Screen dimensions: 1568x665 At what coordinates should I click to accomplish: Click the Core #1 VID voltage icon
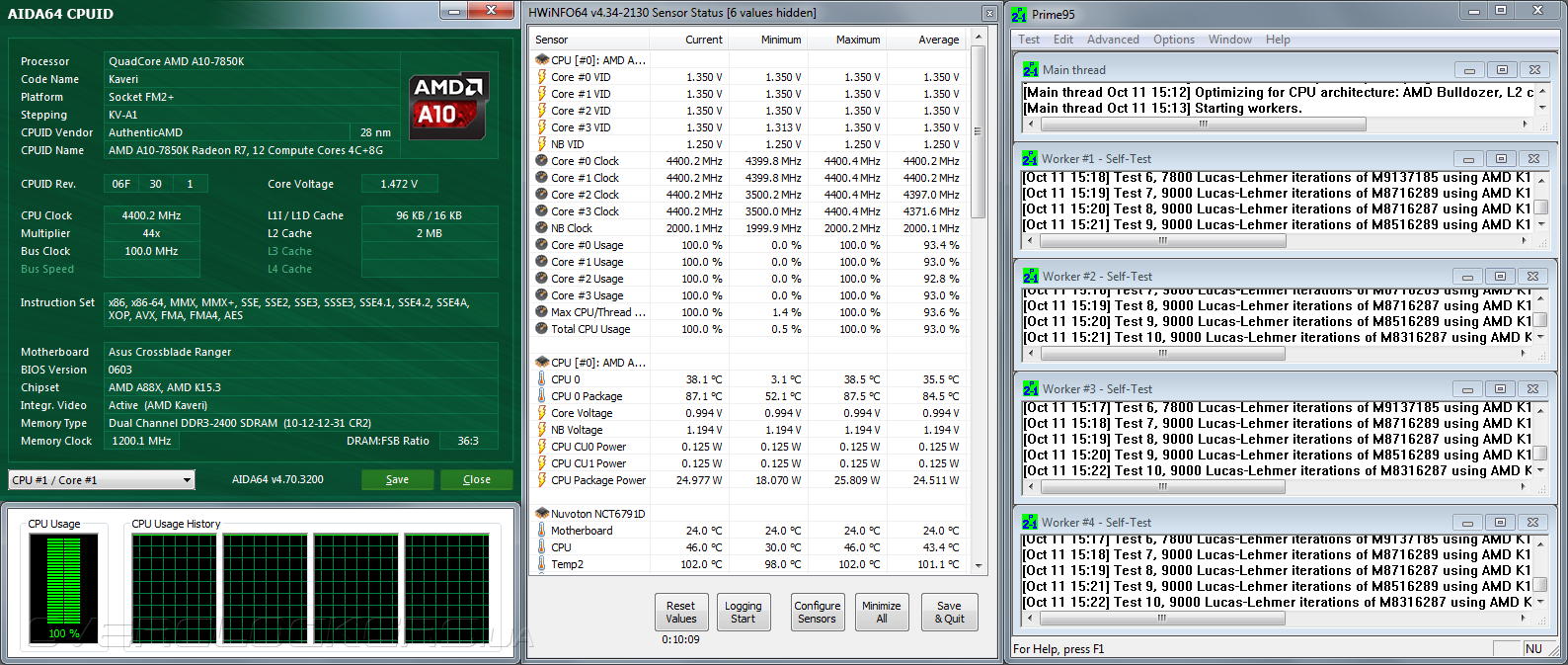541,94
